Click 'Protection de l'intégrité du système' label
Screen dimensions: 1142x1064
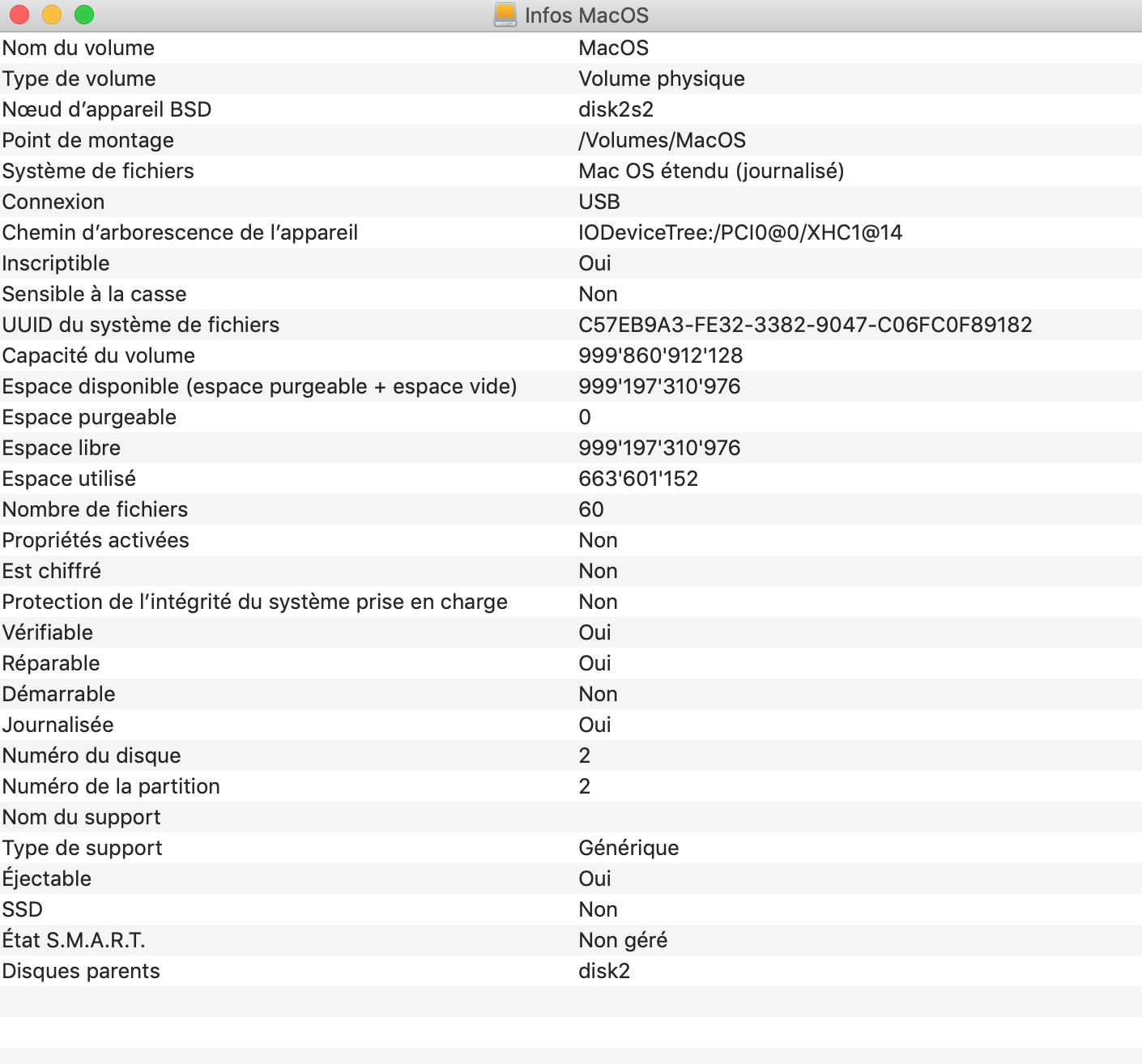point(255,602)
